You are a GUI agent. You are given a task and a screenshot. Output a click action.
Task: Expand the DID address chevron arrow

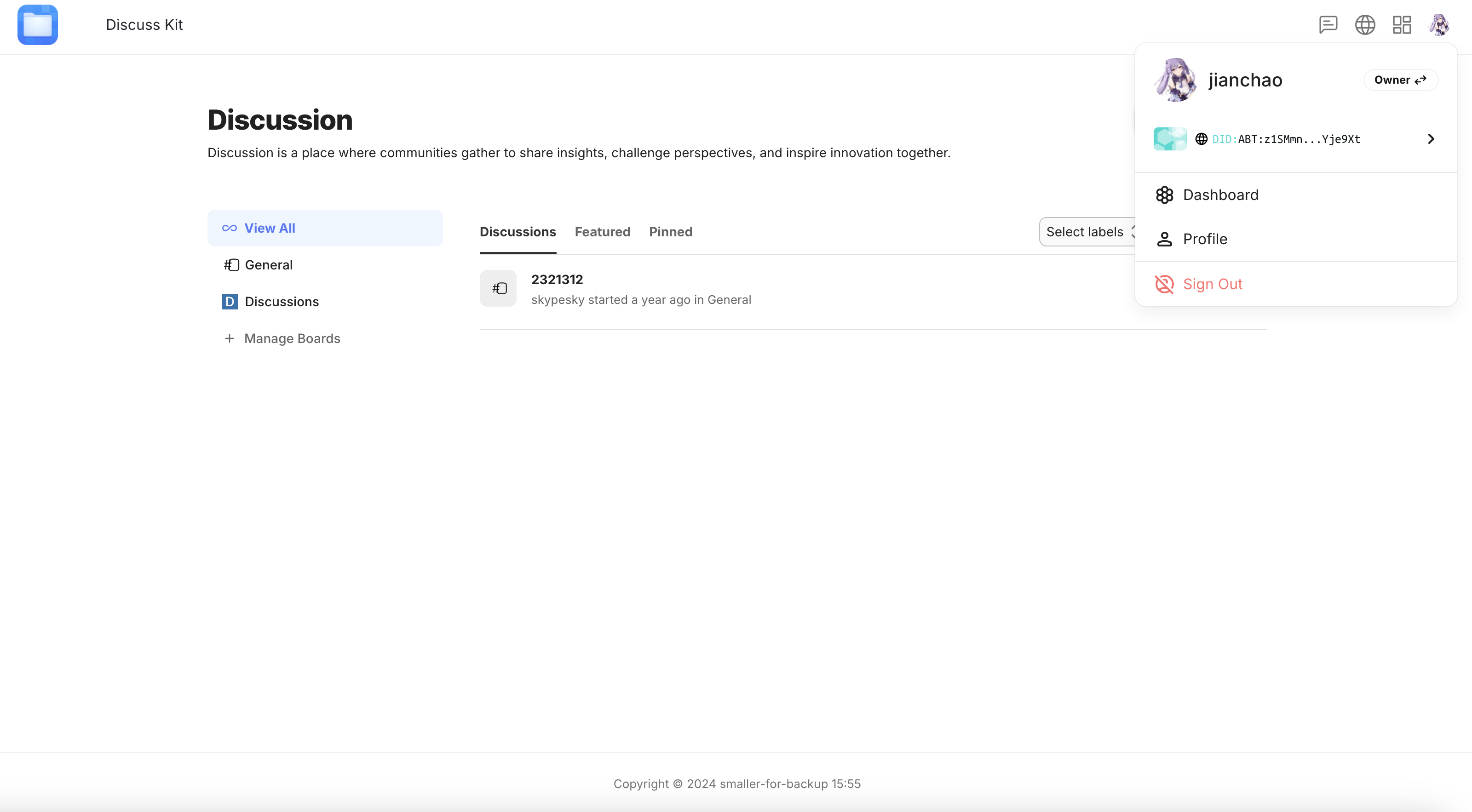coord(1431,139)
